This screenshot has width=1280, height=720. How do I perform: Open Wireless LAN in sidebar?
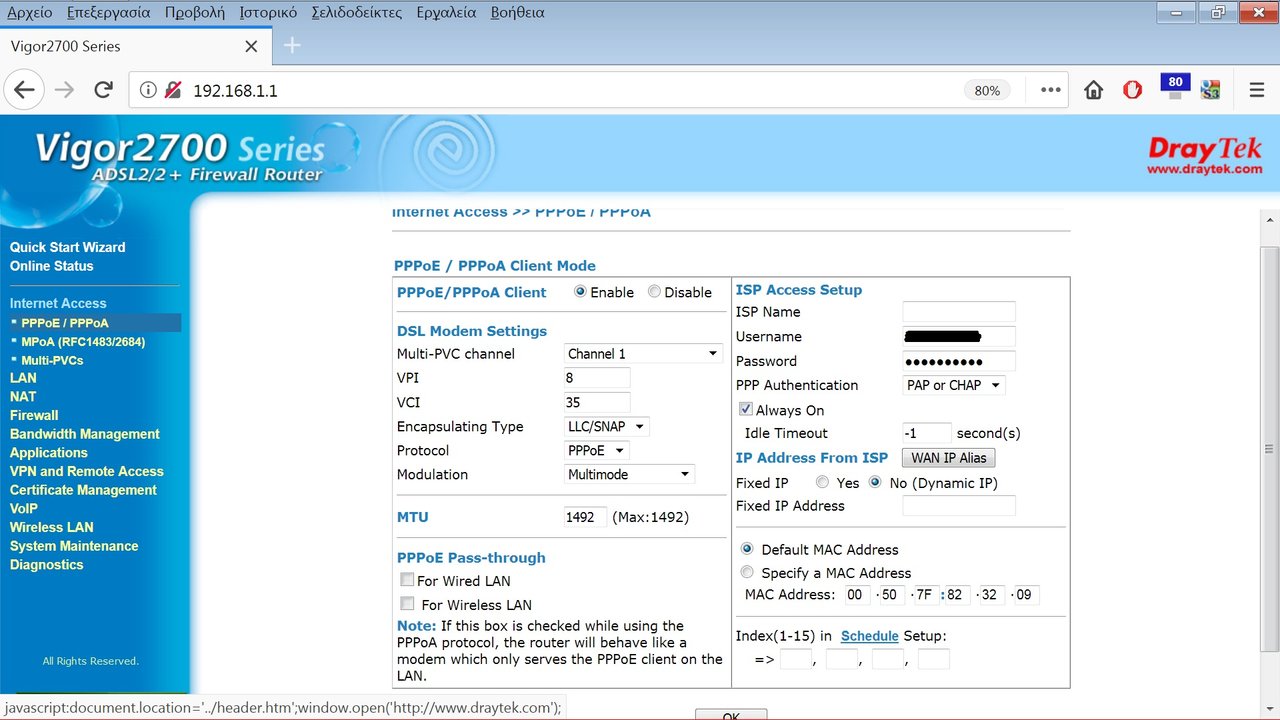click(x=52, y=527)
